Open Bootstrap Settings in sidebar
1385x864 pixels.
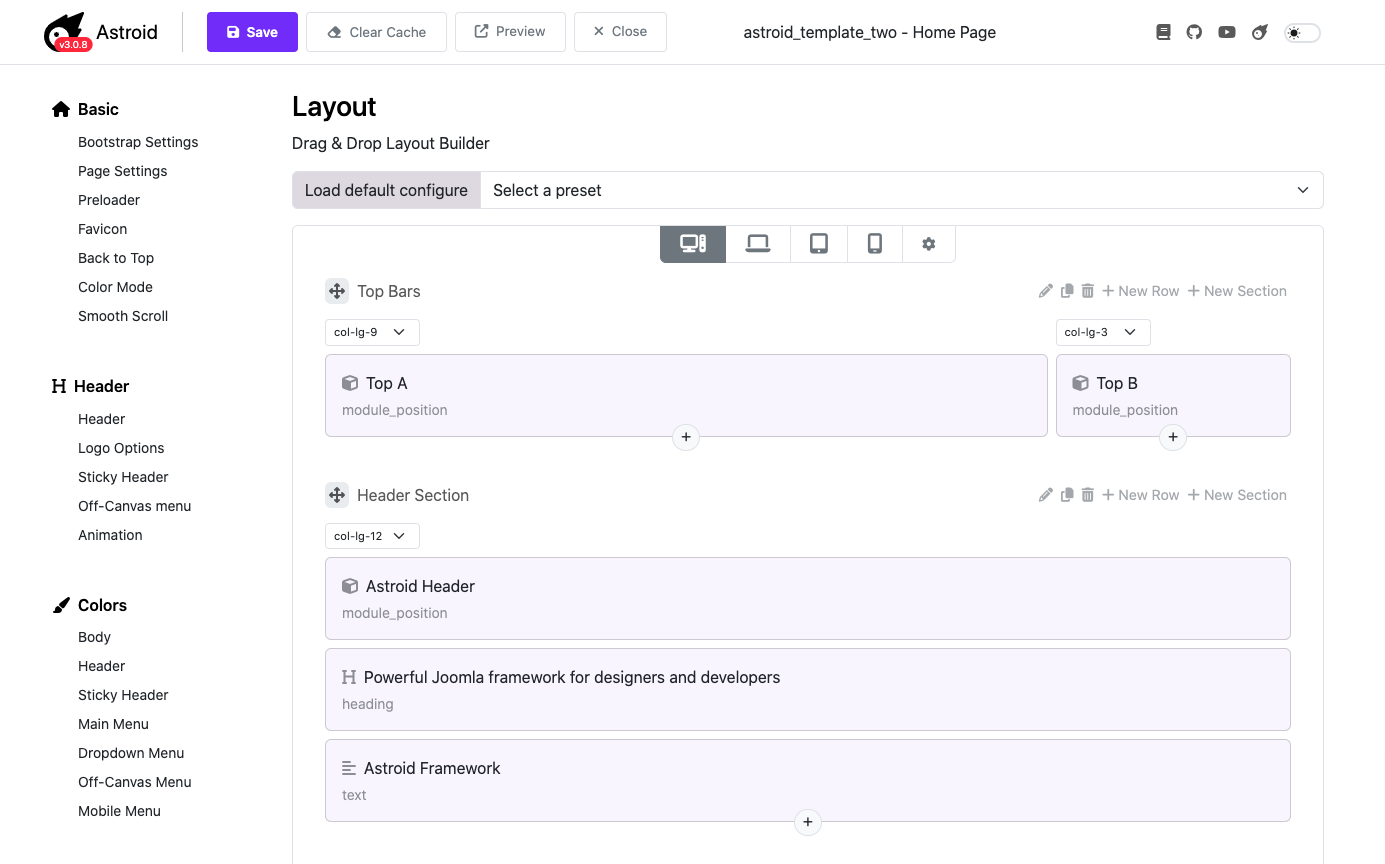point(138,142)
